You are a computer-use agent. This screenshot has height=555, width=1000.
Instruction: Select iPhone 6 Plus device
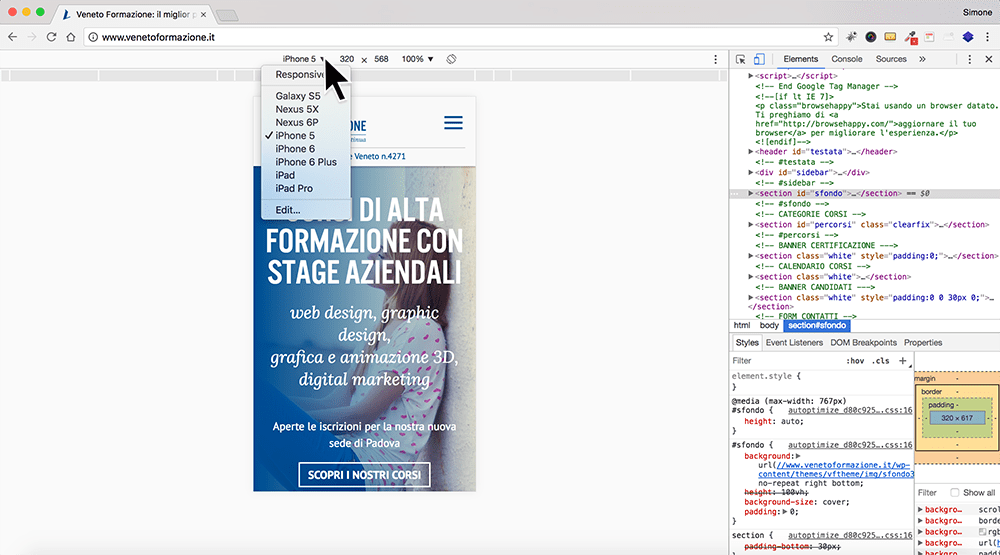[x=306, y=162]
